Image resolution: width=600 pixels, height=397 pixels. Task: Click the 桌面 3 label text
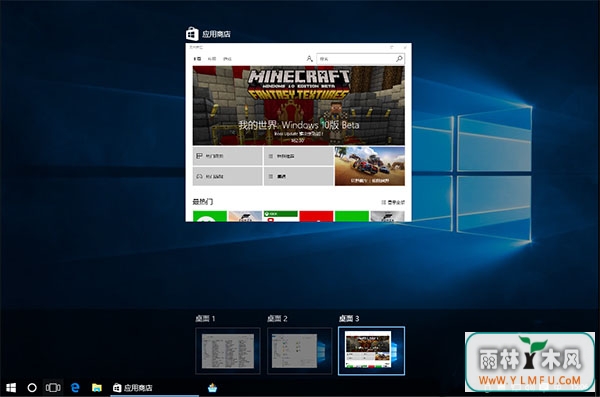pos(349,319)
